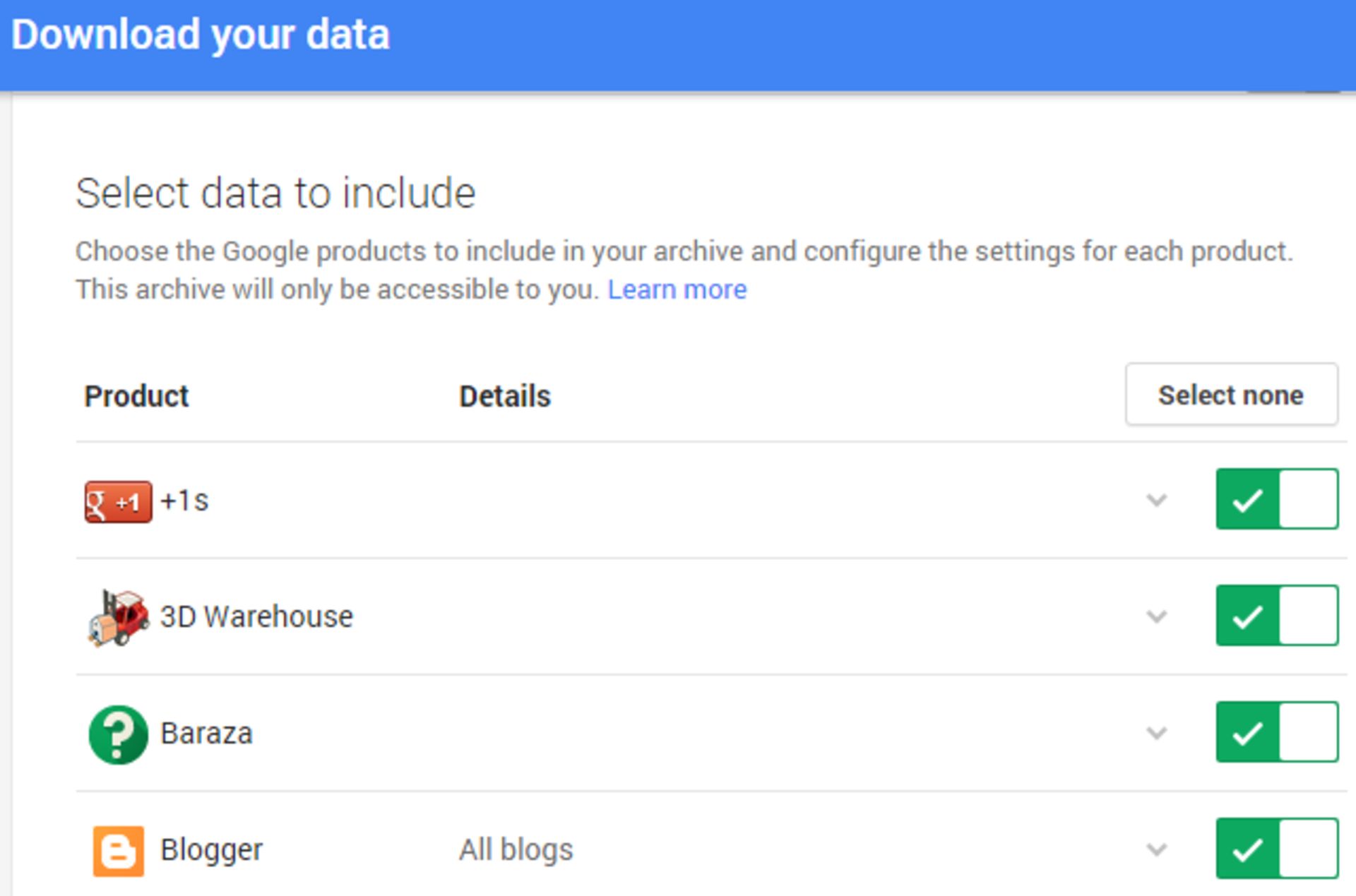The image size is (1356, 896).
Task: Click the orange Blogger icon
Action: (117, 849)
